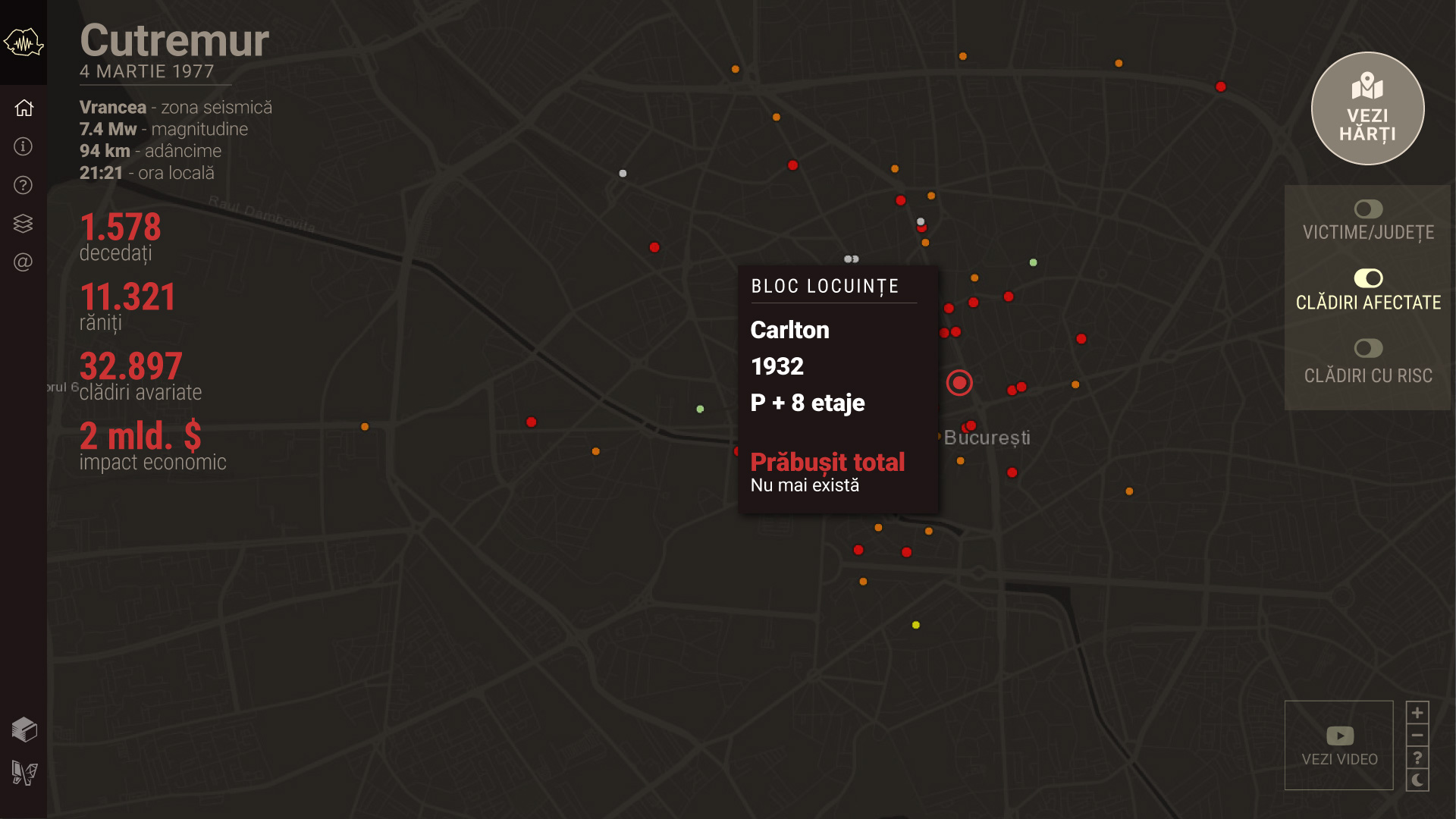Open the info circle icon
The height and width of the screenshot is (819, 1456).
(24, 146)
